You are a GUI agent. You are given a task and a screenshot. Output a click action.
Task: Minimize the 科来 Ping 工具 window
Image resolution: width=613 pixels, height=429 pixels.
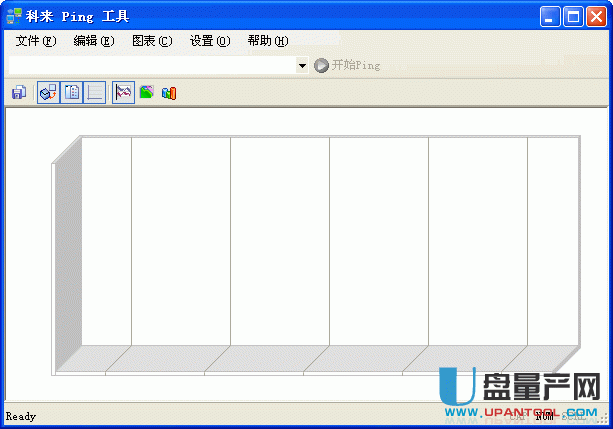click(551, 16)
